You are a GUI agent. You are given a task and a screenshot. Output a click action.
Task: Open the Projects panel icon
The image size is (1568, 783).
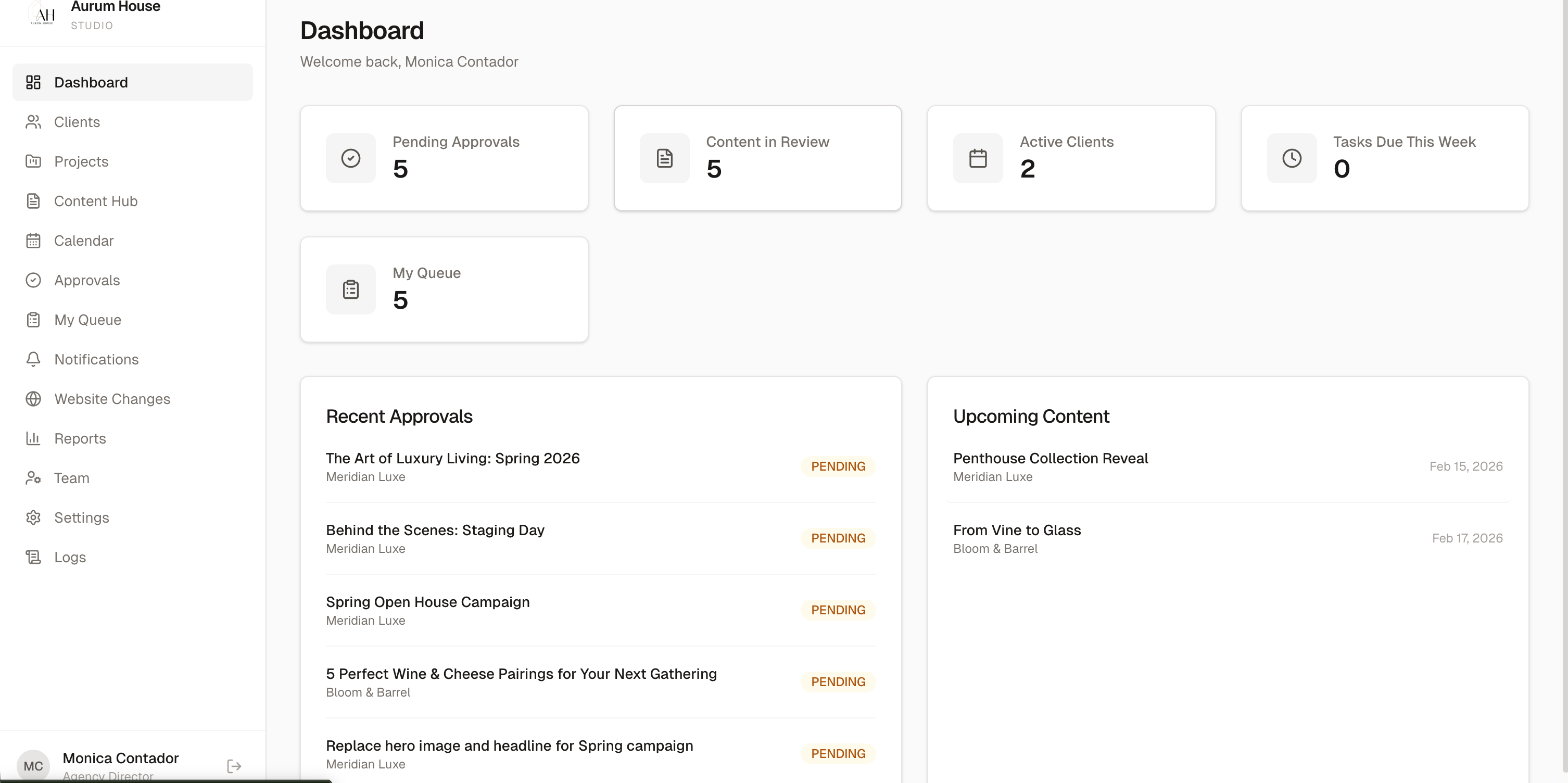point(33,161)
